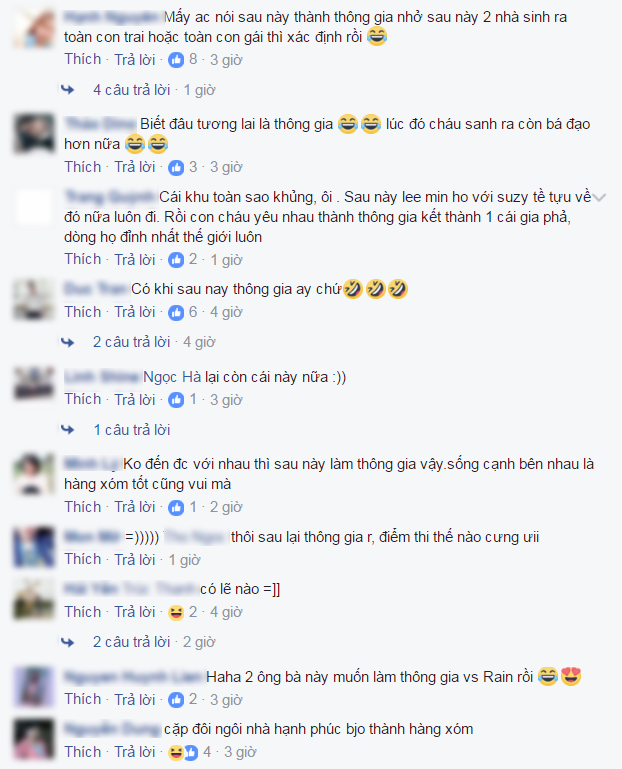Open the avatar beside the 'Haha 2 ông bà' comment
Image resolution: width=622 pixels, height=769 pixels.
(x=34, y=687)
